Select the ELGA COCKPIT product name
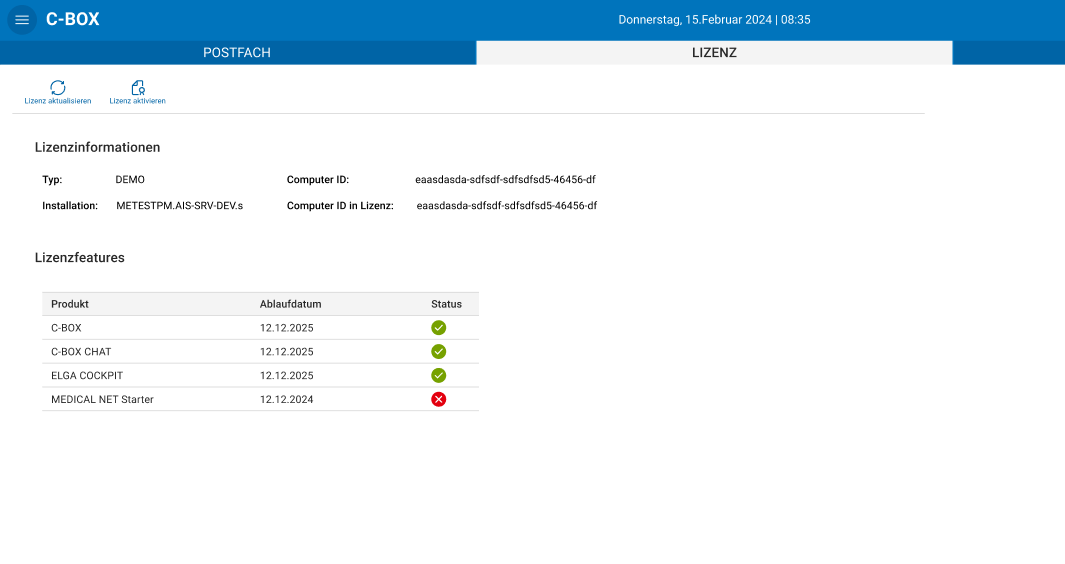This screenshot has height=564, width=1065. pos(87,375)
